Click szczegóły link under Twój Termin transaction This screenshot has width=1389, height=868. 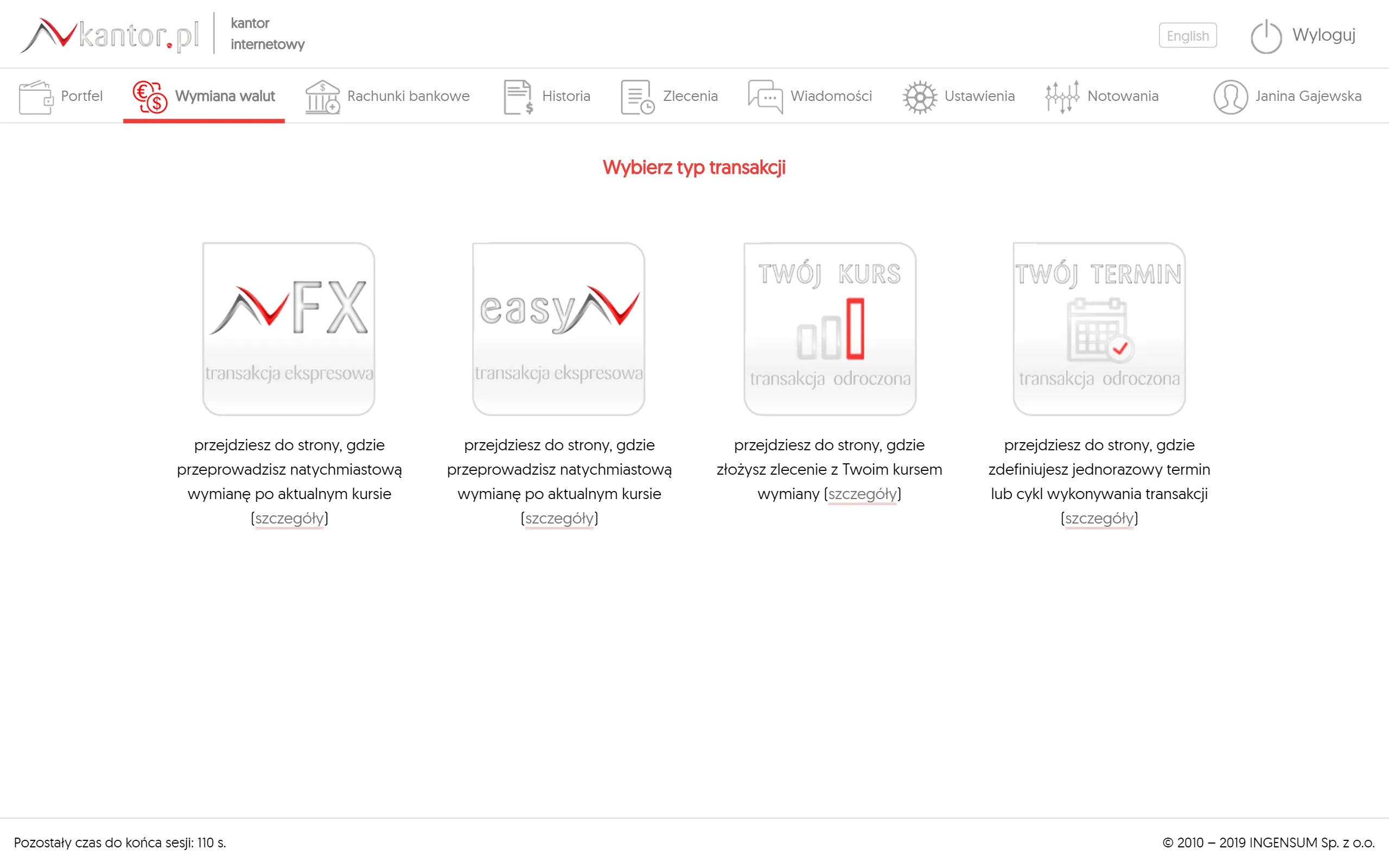[1098, 517]
